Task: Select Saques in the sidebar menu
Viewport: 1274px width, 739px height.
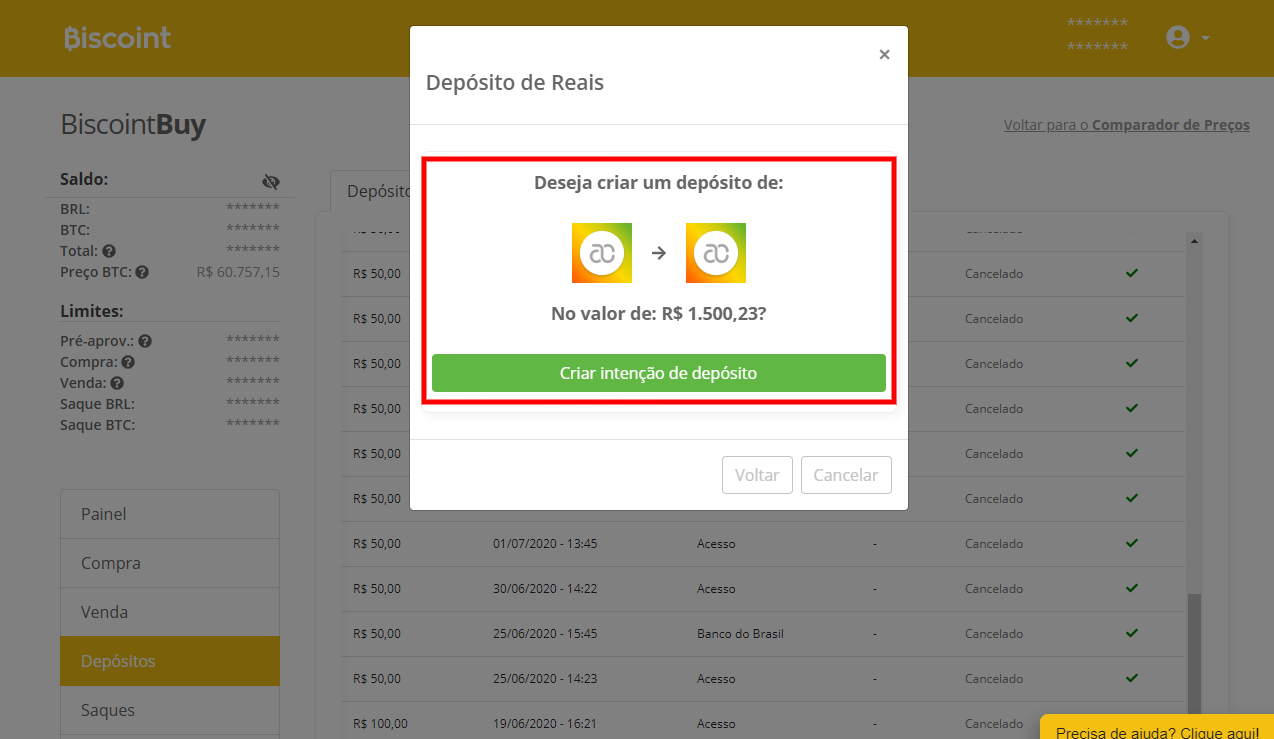Action: [x=170, y=710]
